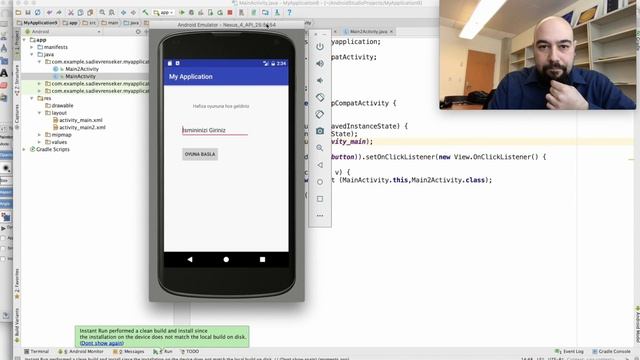Image resolution: width=640 pixels, height=360 pixels.
Task: Click the Replace icon in toolbar
Action: (x=112, y=13)
